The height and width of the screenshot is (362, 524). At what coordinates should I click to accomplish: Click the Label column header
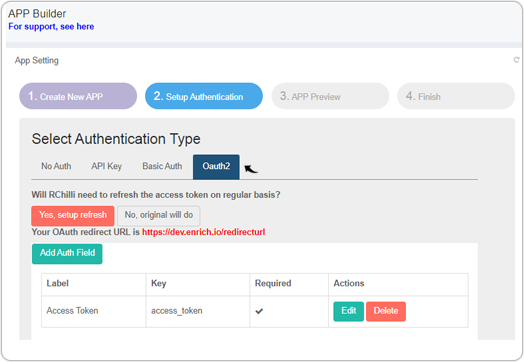(94, 284)
